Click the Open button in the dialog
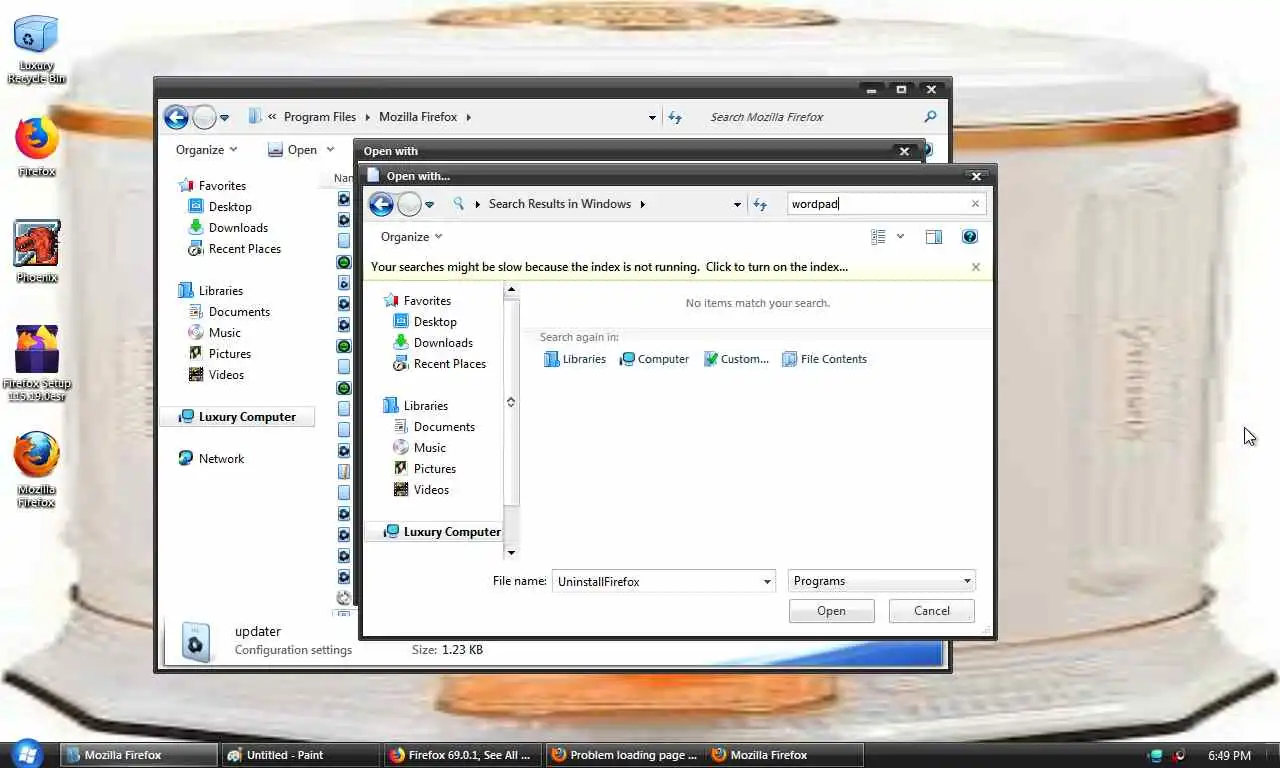Image resolution: width=1280 pixels, height=768 pixels. pos(831,611)
